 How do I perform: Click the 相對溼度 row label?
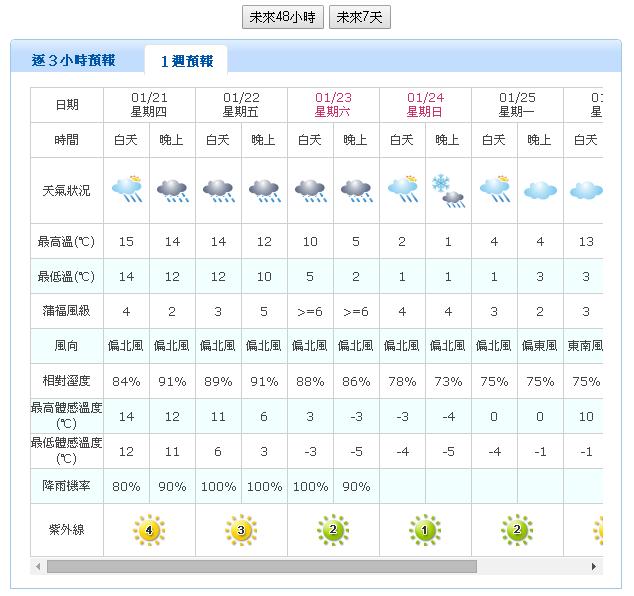(x=66, y=380)
